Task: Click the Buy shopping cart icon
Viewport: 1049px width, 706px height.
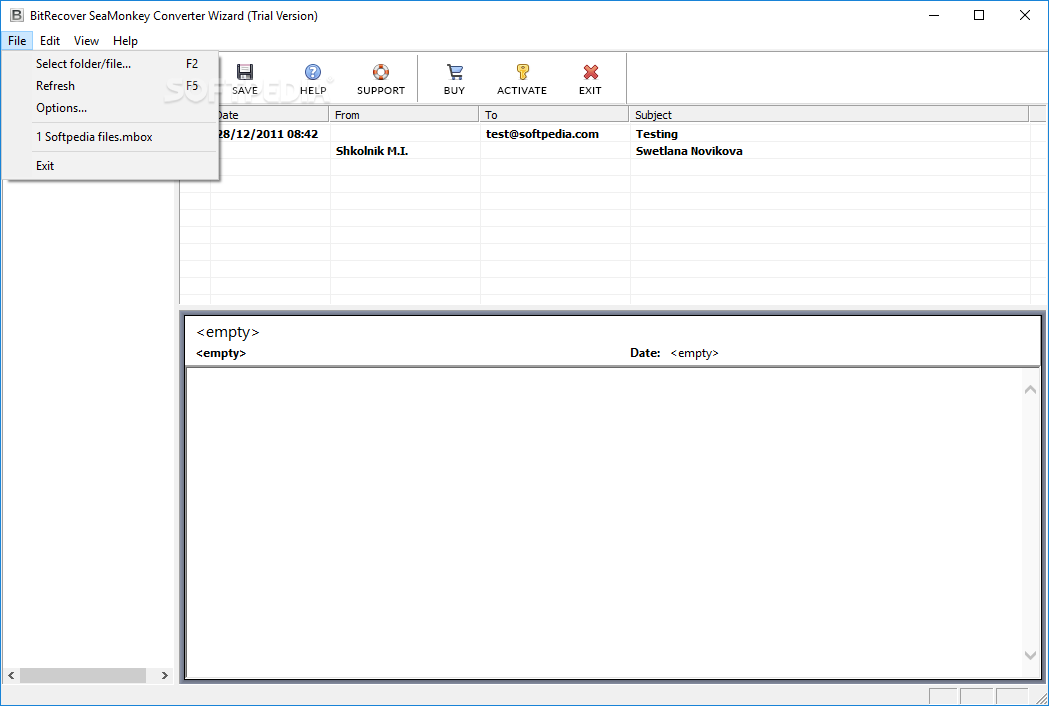Action: coord(454,72)
